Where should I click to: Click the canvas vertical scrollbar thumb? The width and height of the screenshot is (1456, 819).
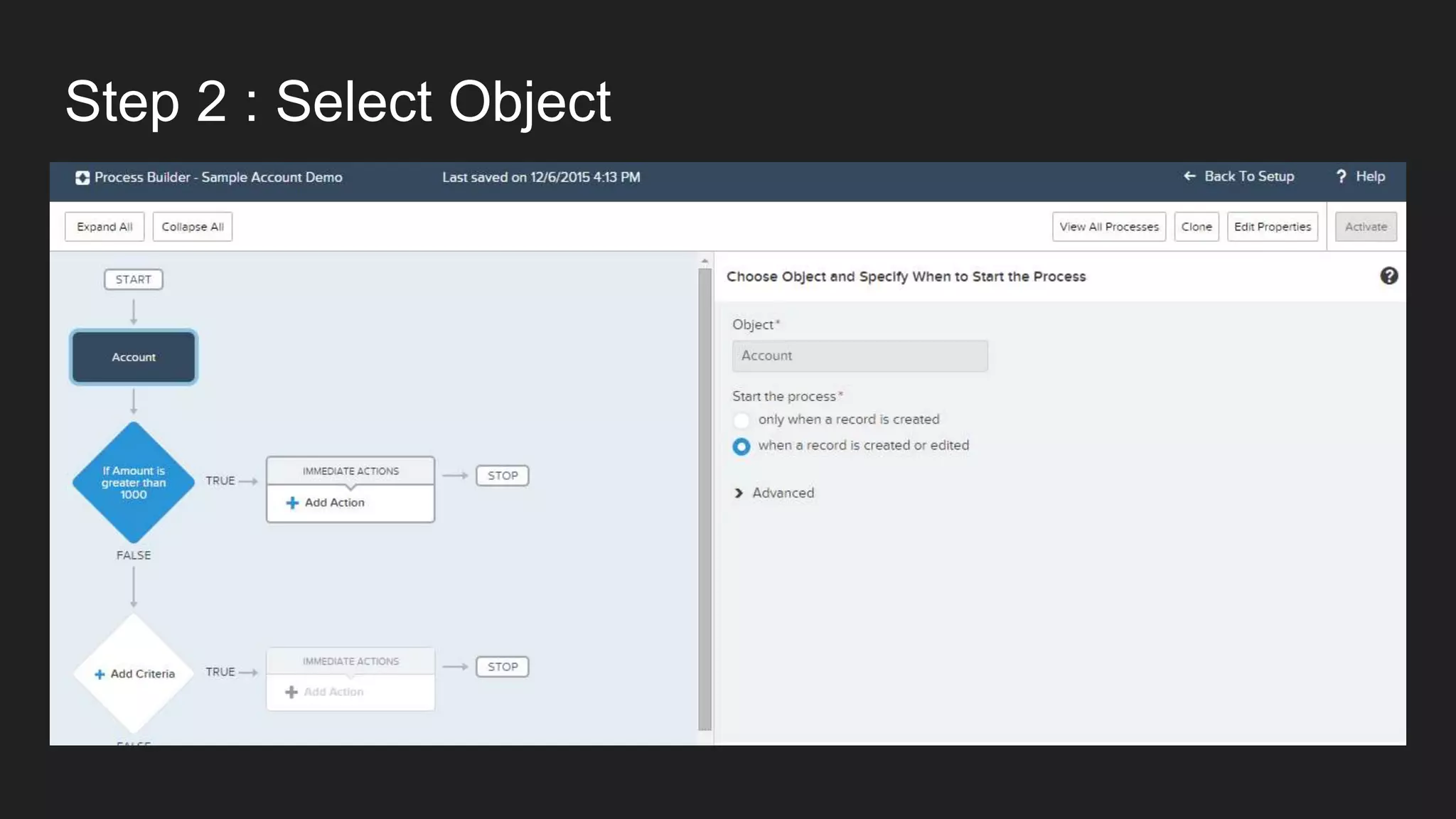[x=705, y=499]
